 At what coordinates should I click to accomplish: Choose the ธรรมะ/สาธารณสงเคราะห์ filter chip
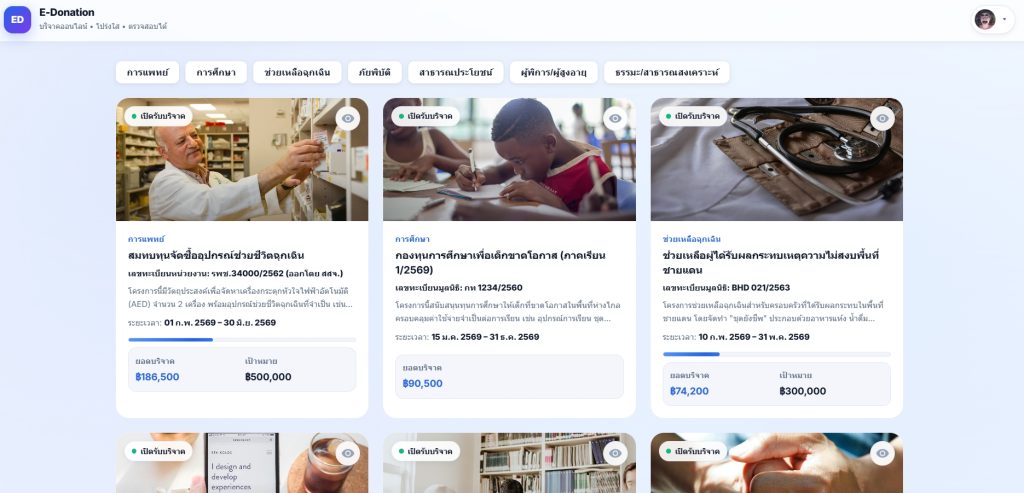667,72
